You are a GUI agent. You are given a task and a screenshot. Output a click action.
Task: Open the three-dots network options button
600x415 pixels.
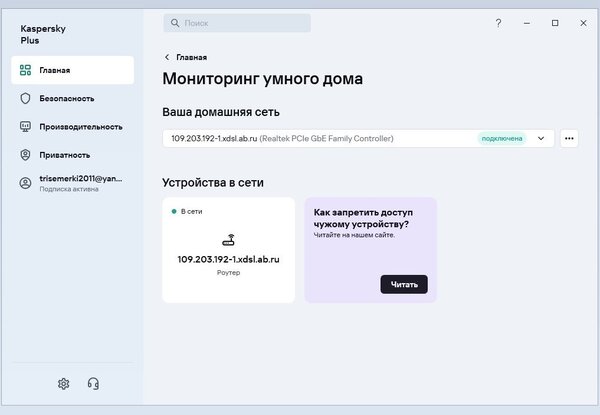(569, 138)
